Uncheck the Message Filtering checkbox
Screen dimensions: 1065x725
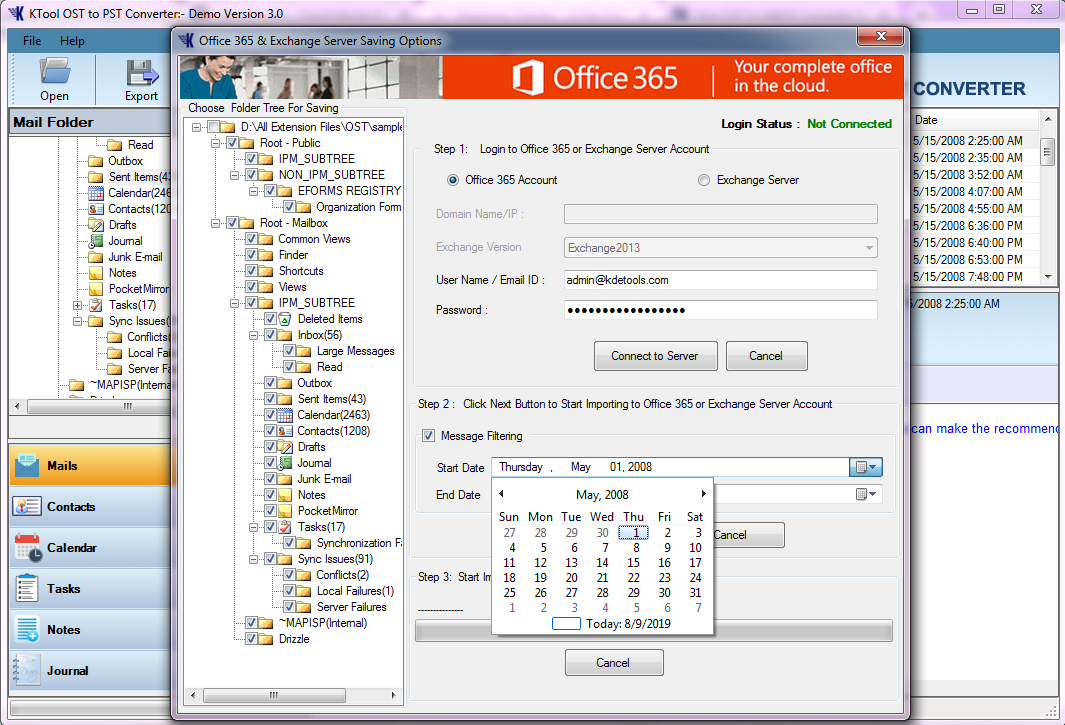coord(429,436)
